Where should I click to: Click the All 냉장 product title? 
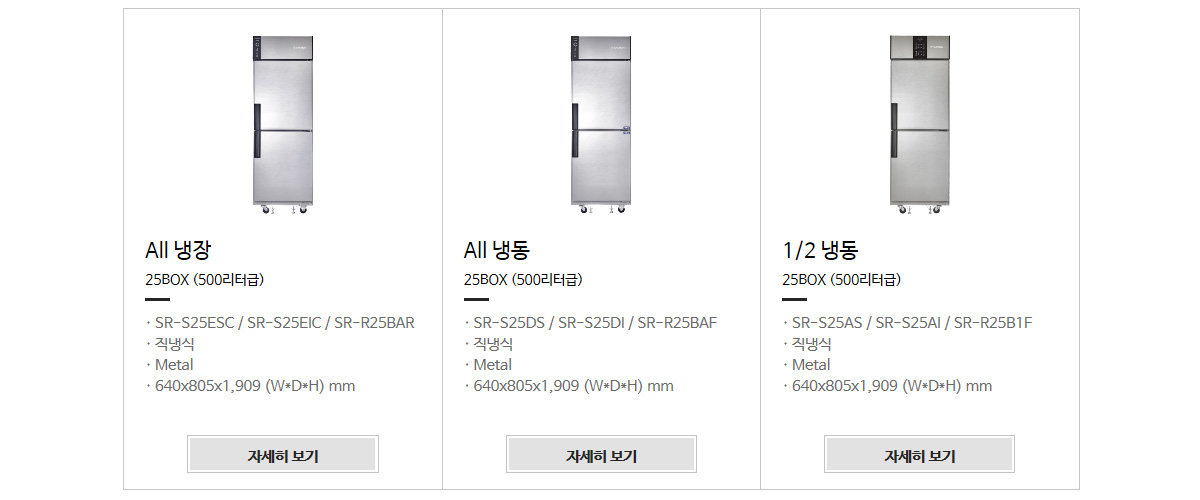[178, 250]
